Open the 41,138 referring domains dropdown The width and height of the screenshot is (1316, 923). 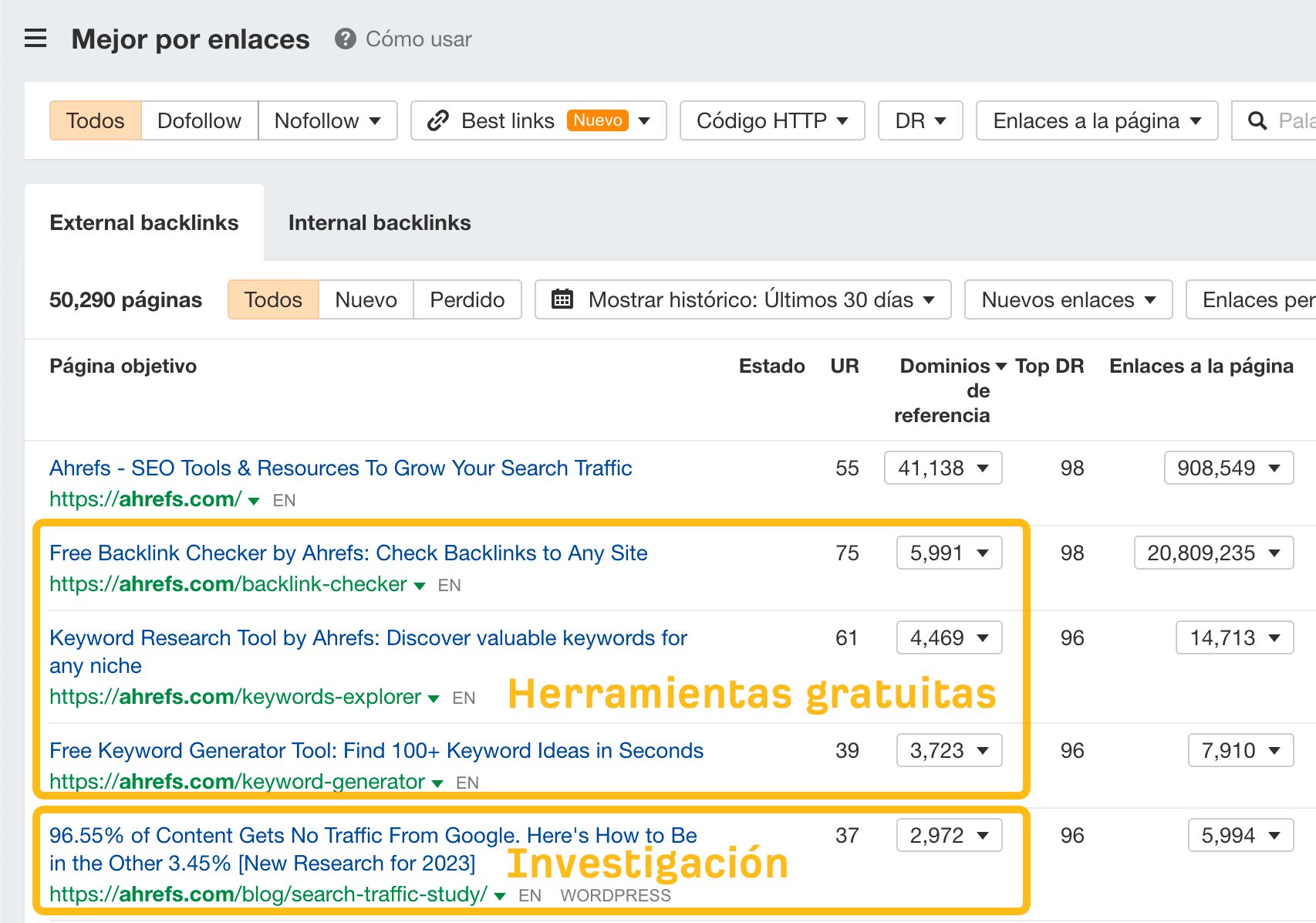(x=943, y=468)
